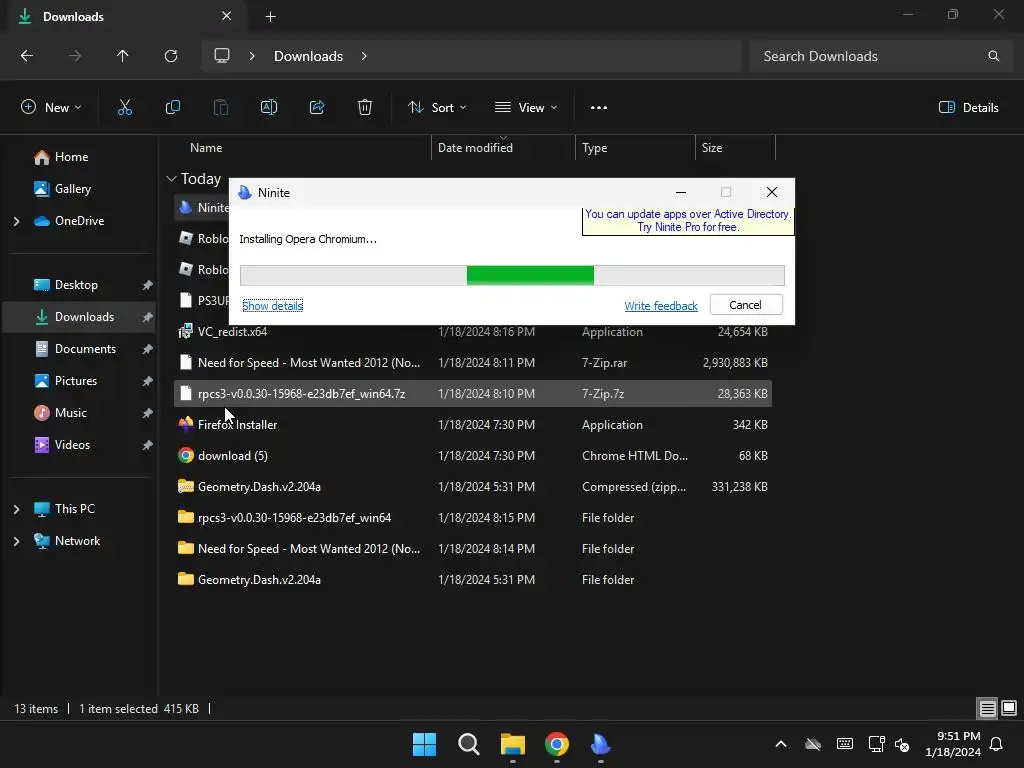Open the Sort dropdown menu
This screenshot has height=768, width=1024.
tap(437, 108)
